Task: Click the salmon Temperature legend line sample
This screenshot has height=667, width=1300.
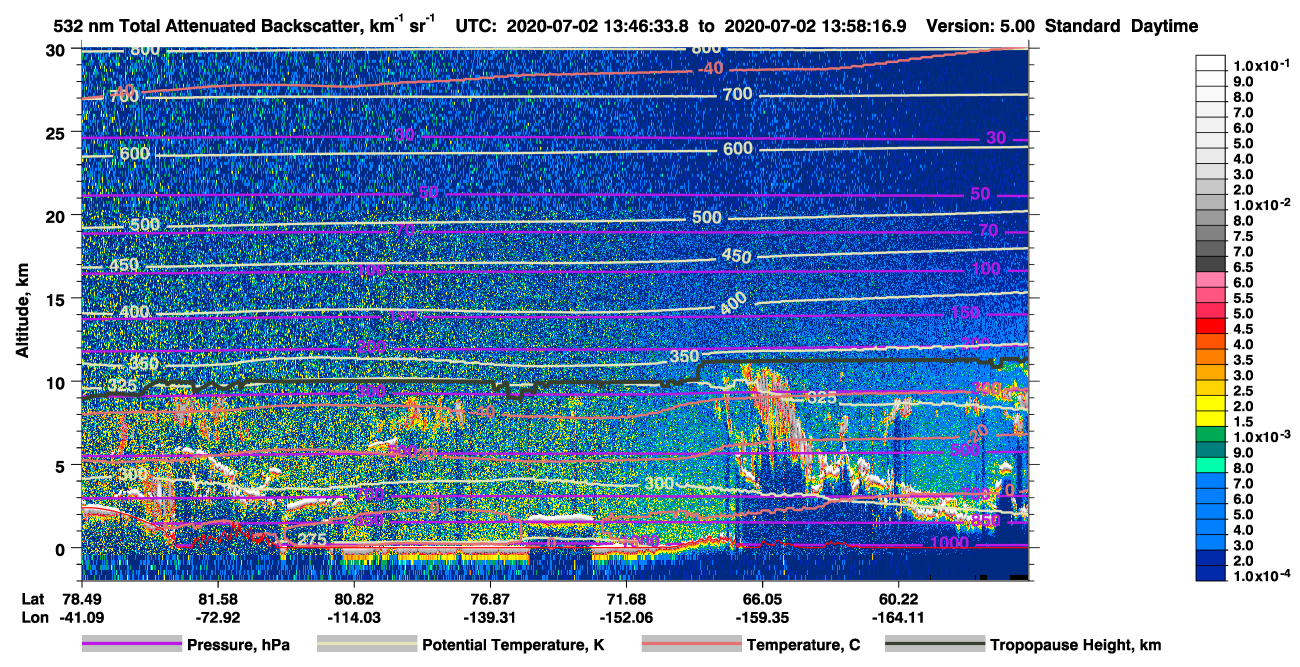Action: pyautogui.click(x=691, y=645)
